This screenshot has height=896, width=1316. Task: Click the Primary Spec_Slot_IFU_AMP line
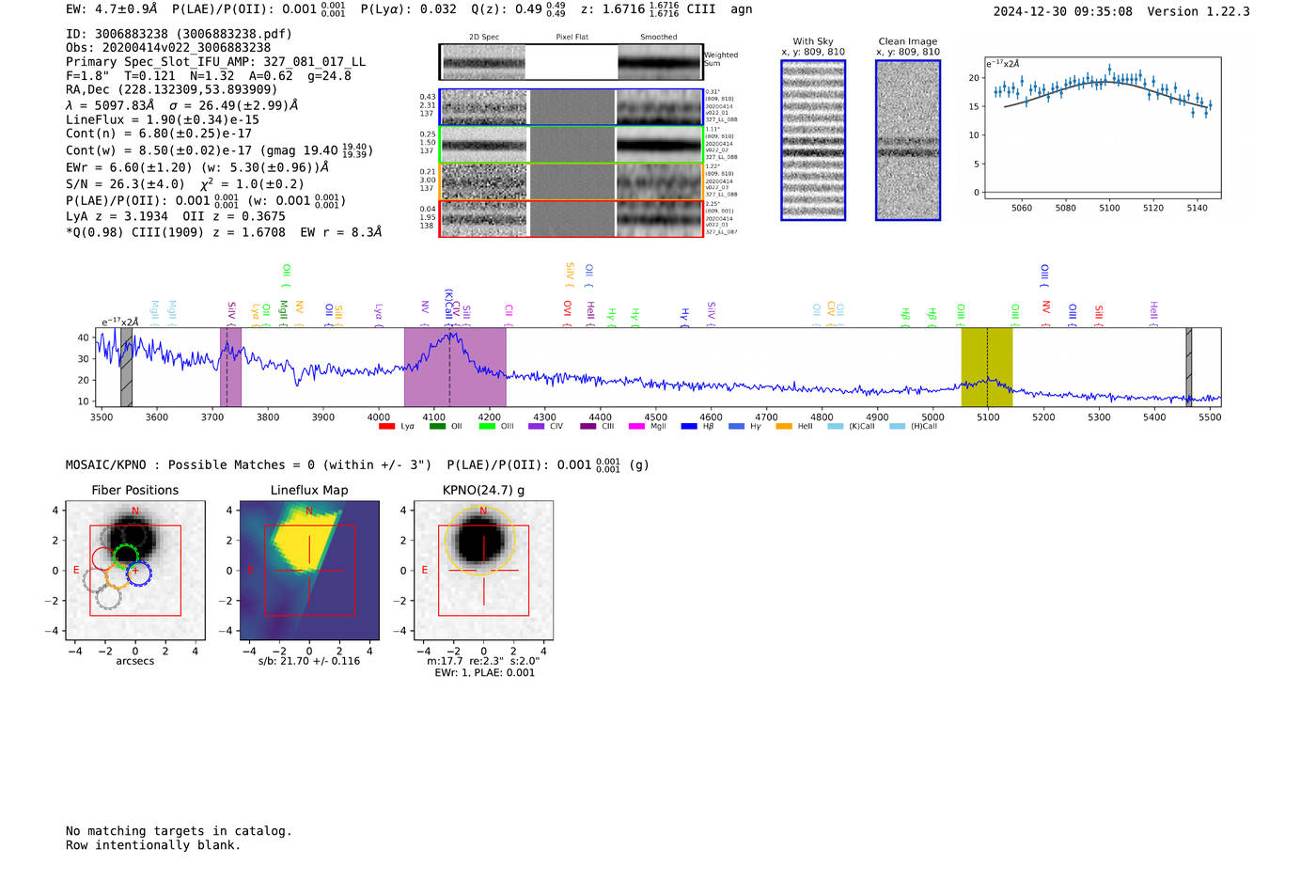point(216,61)
